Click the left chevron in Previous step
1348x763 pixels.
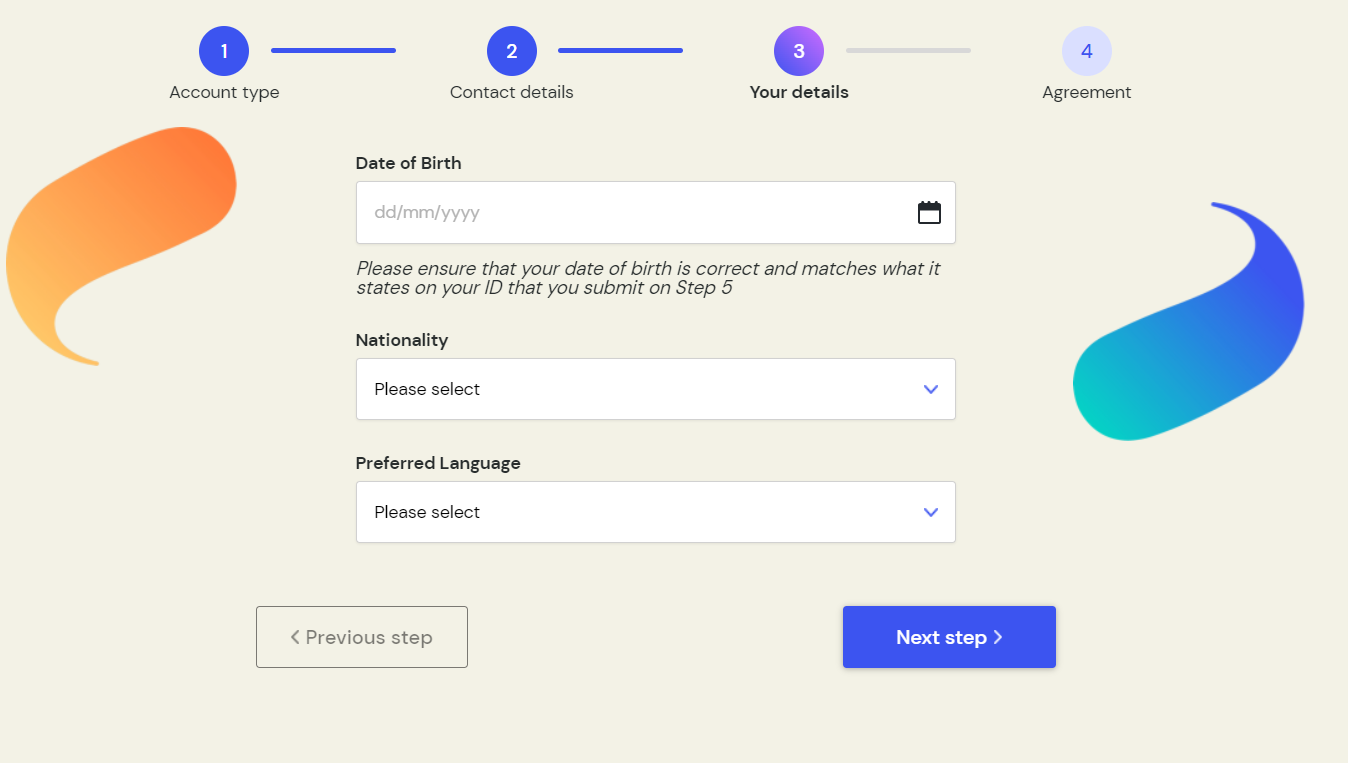coord(295,637)
